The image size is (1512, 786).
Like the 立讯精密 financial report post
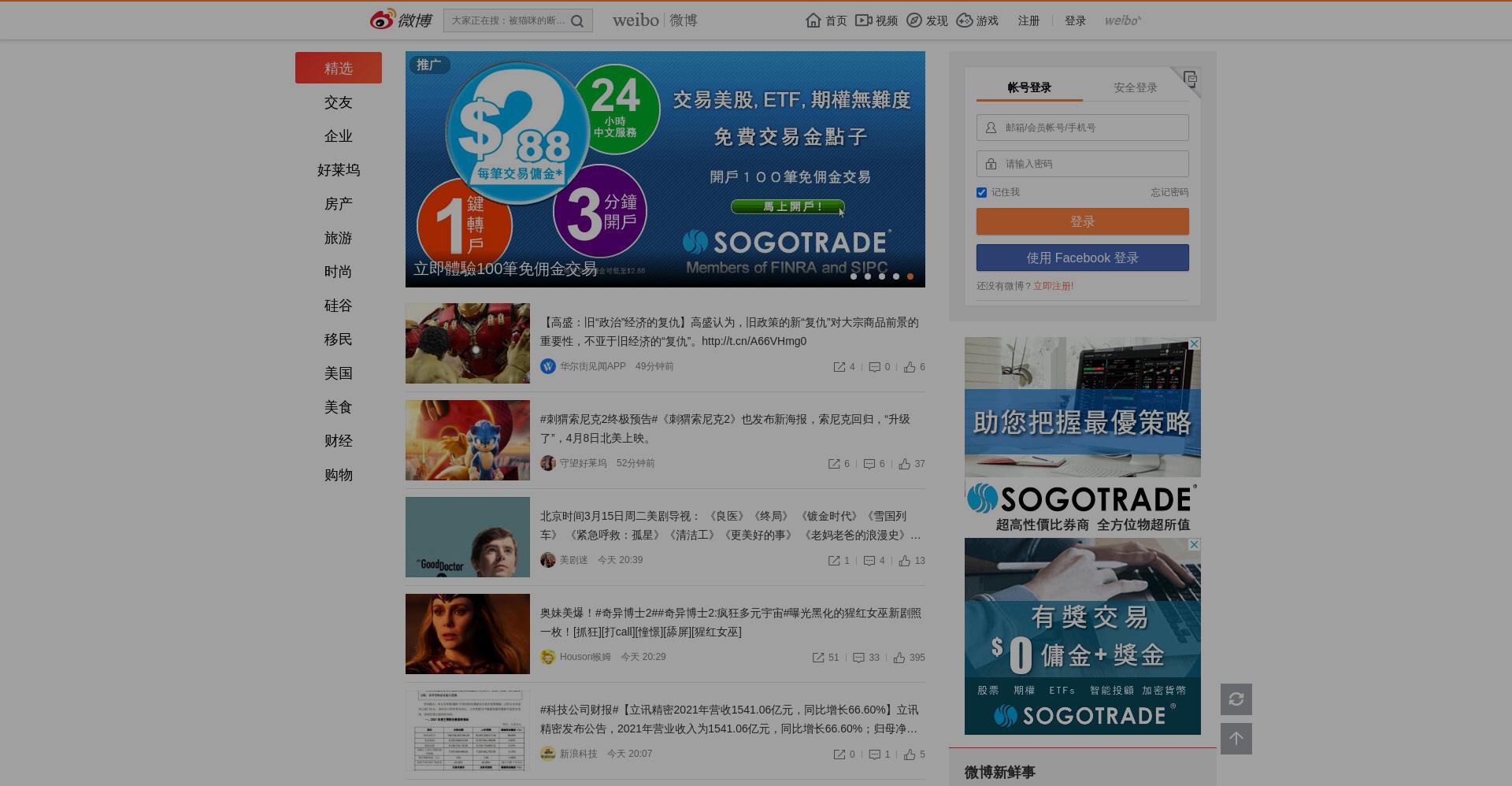pyautogui.click(x=910, y=754)
